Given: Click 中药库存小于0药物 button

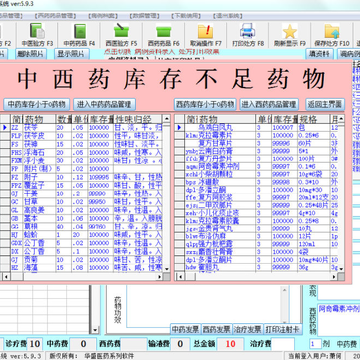Looking at the screenshot, I should [x=37, y=104].
